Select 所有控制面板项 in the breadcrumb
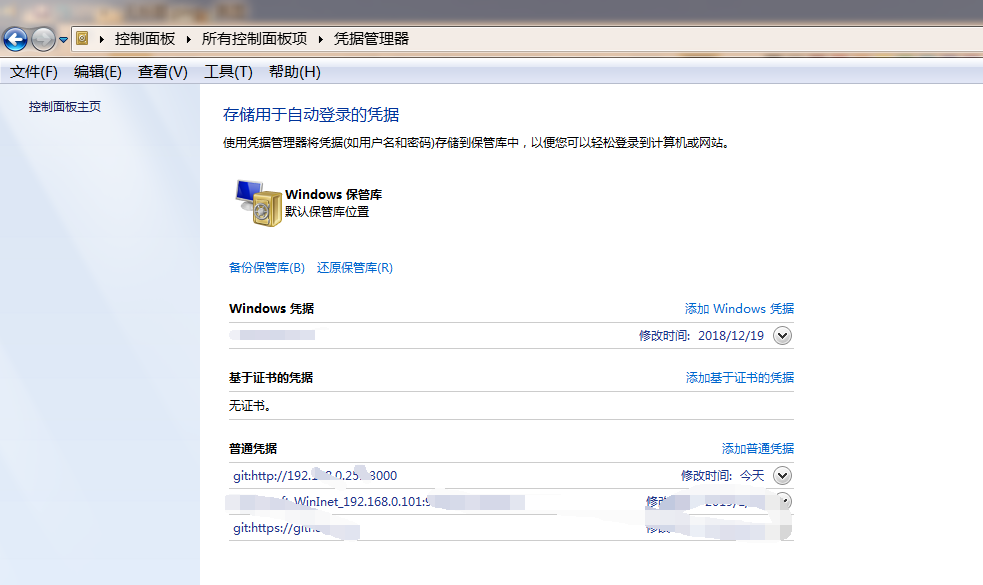 255,39
